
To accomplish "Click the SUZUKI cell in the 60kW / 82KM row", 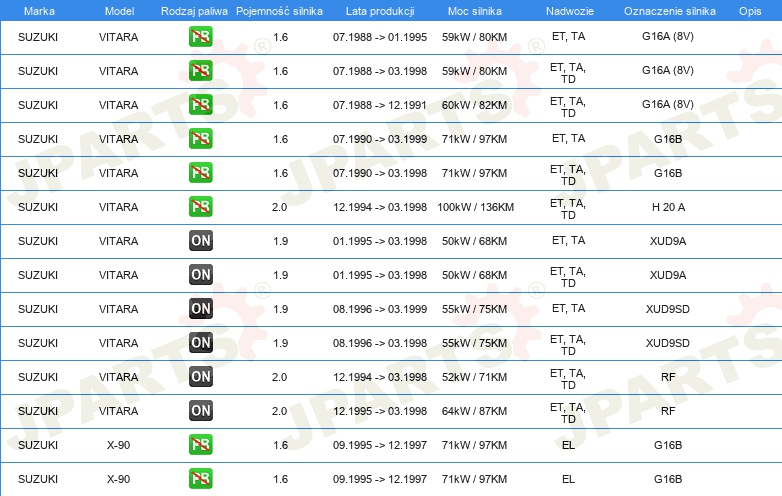I will point(38,105).
